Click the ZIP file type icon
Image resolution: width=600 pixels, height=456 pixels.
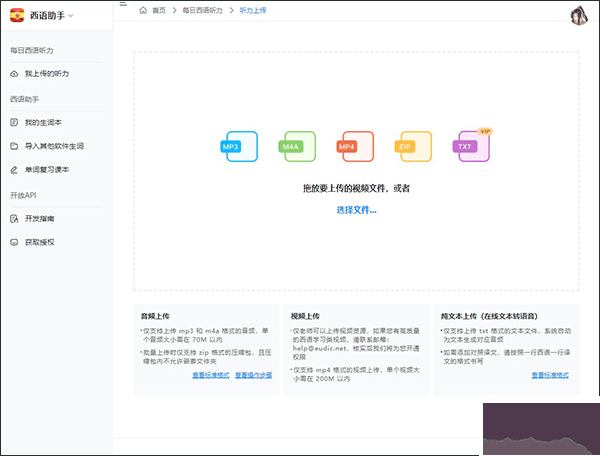[x=414, y=147]
